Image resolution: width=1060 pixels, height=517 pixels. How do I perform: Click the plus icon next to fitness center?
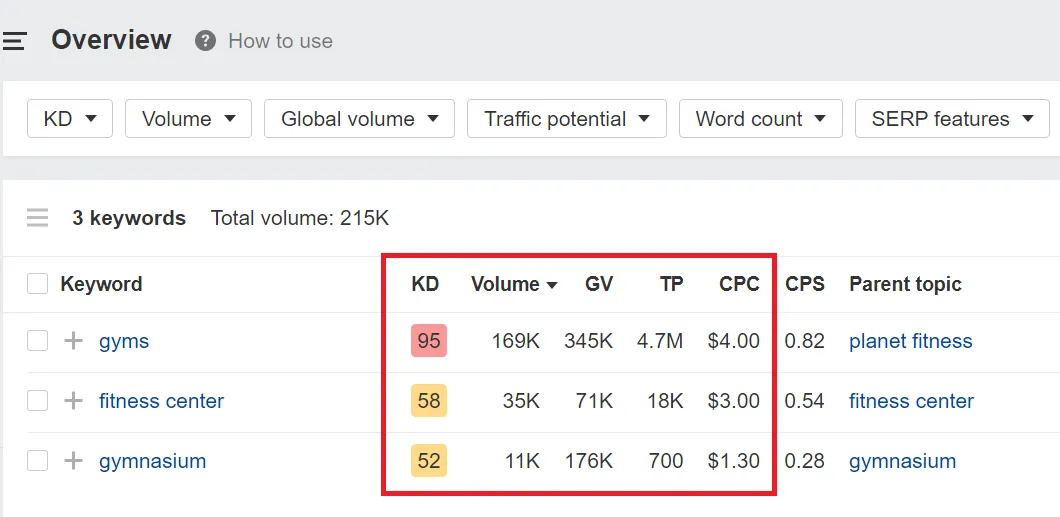(73, 401)
